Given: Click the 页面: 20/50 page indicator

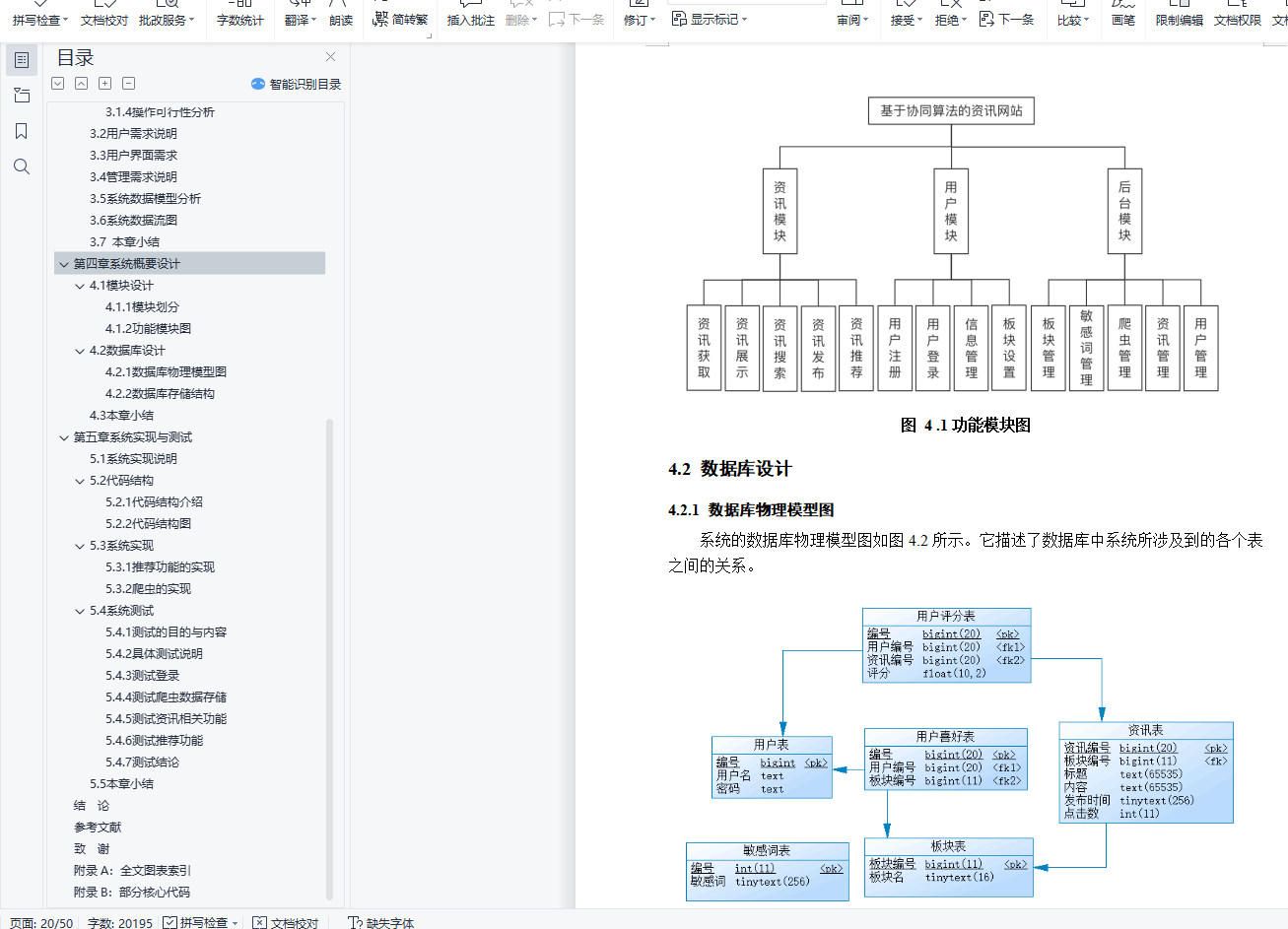Looking at the screenshot, I should pos(41,923).
